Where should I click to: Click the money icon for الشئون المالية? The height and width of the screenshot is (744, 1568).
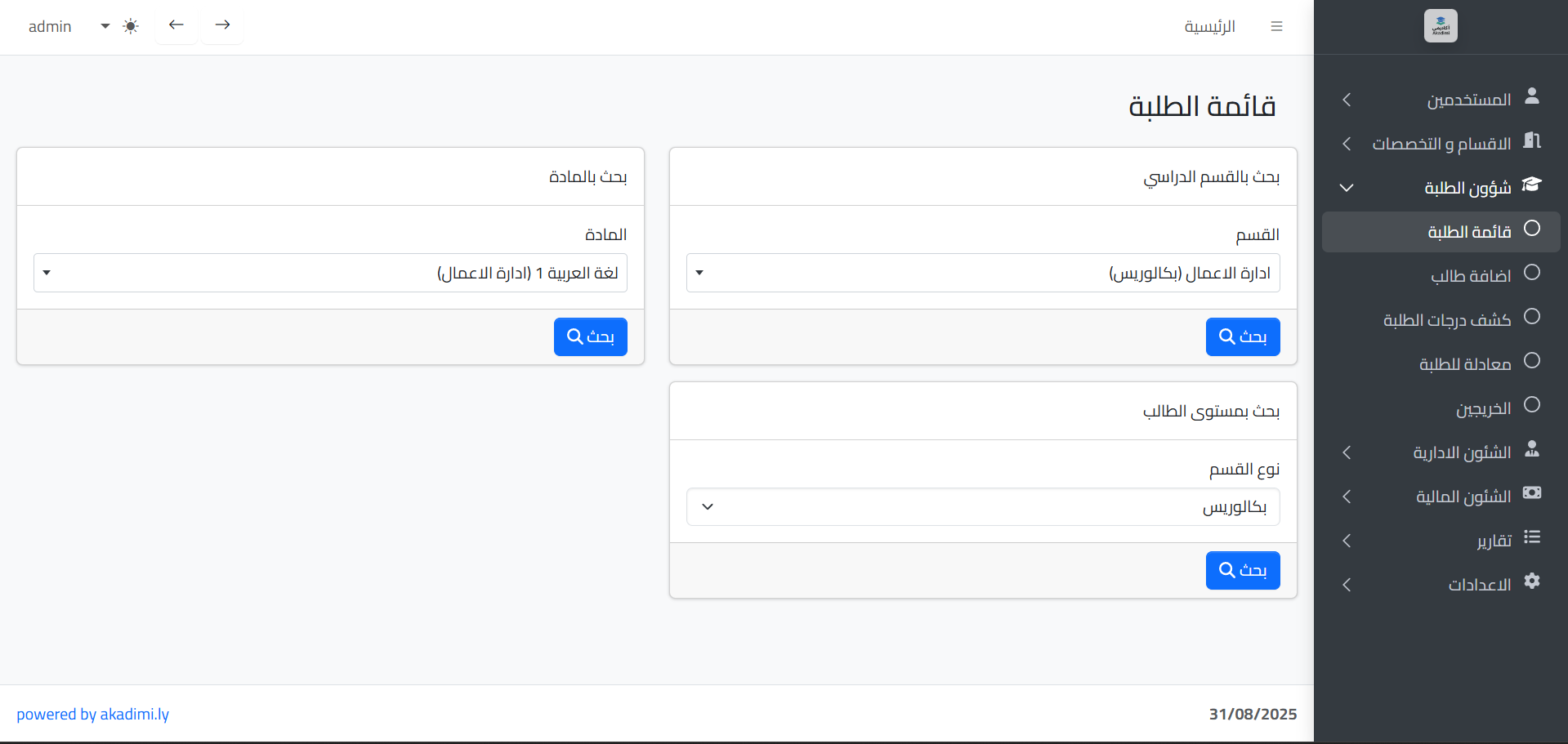click(1532, 493)
